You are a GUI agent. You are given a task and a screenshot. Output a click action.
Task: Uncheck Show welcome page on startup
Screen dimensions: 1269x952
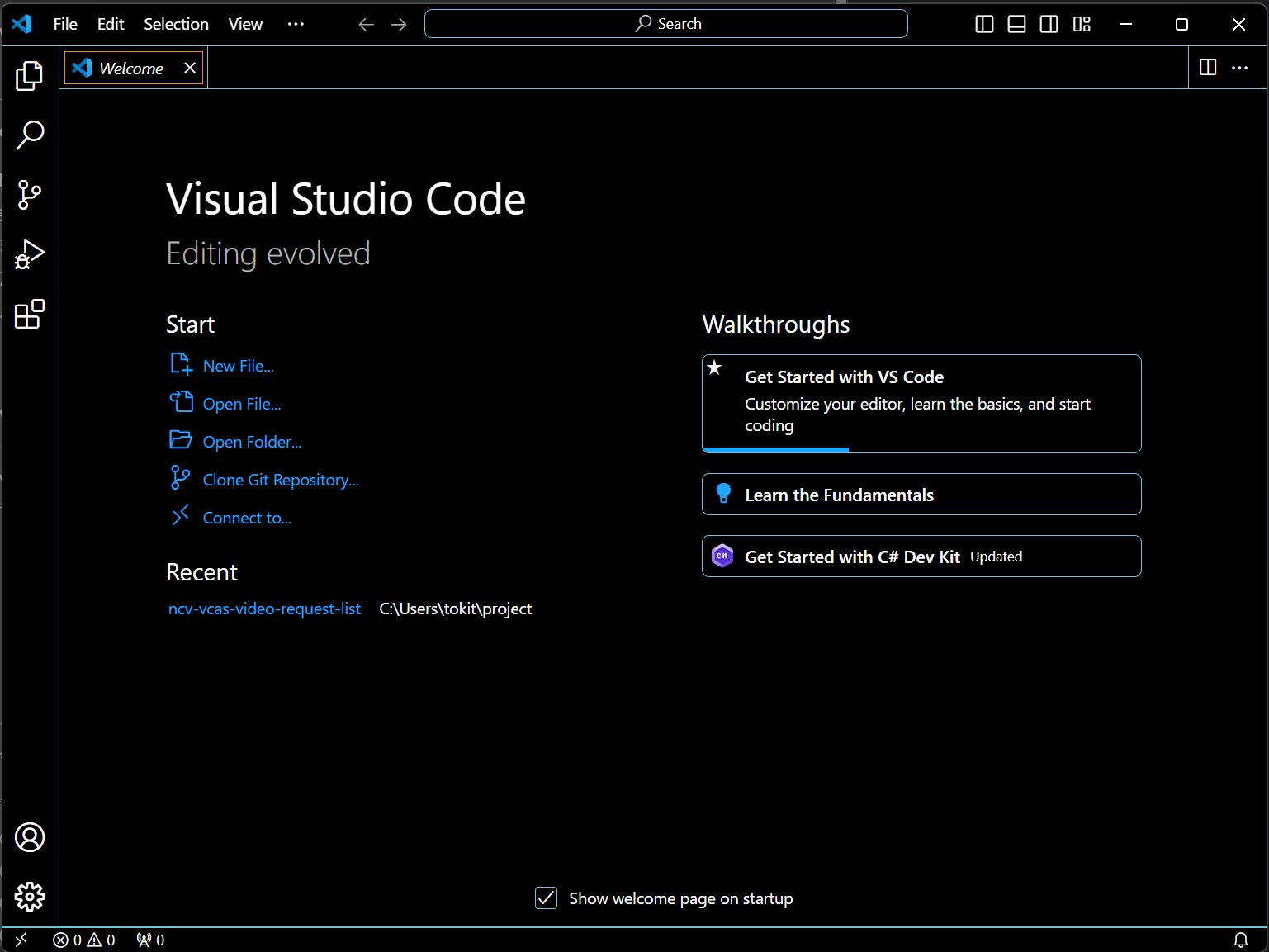546,898
